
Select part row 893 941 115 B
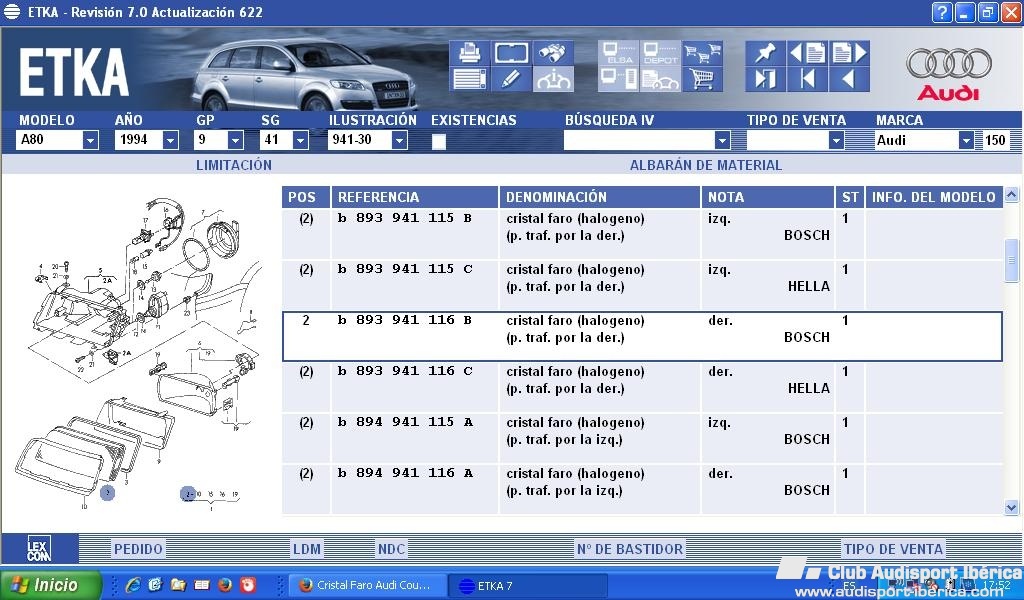[x=642, y=234]
